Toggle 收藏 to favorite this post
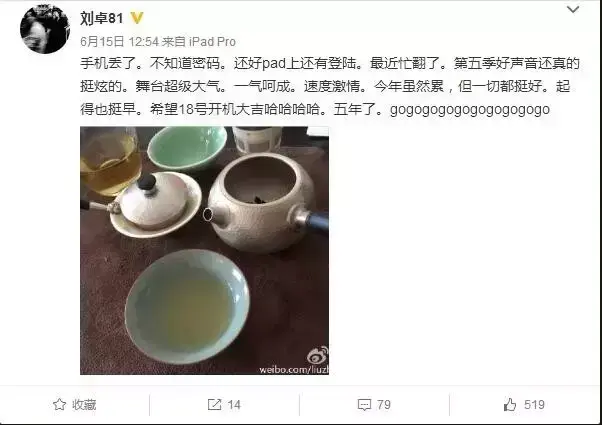602x425 pixels. [x=84, y=405]
